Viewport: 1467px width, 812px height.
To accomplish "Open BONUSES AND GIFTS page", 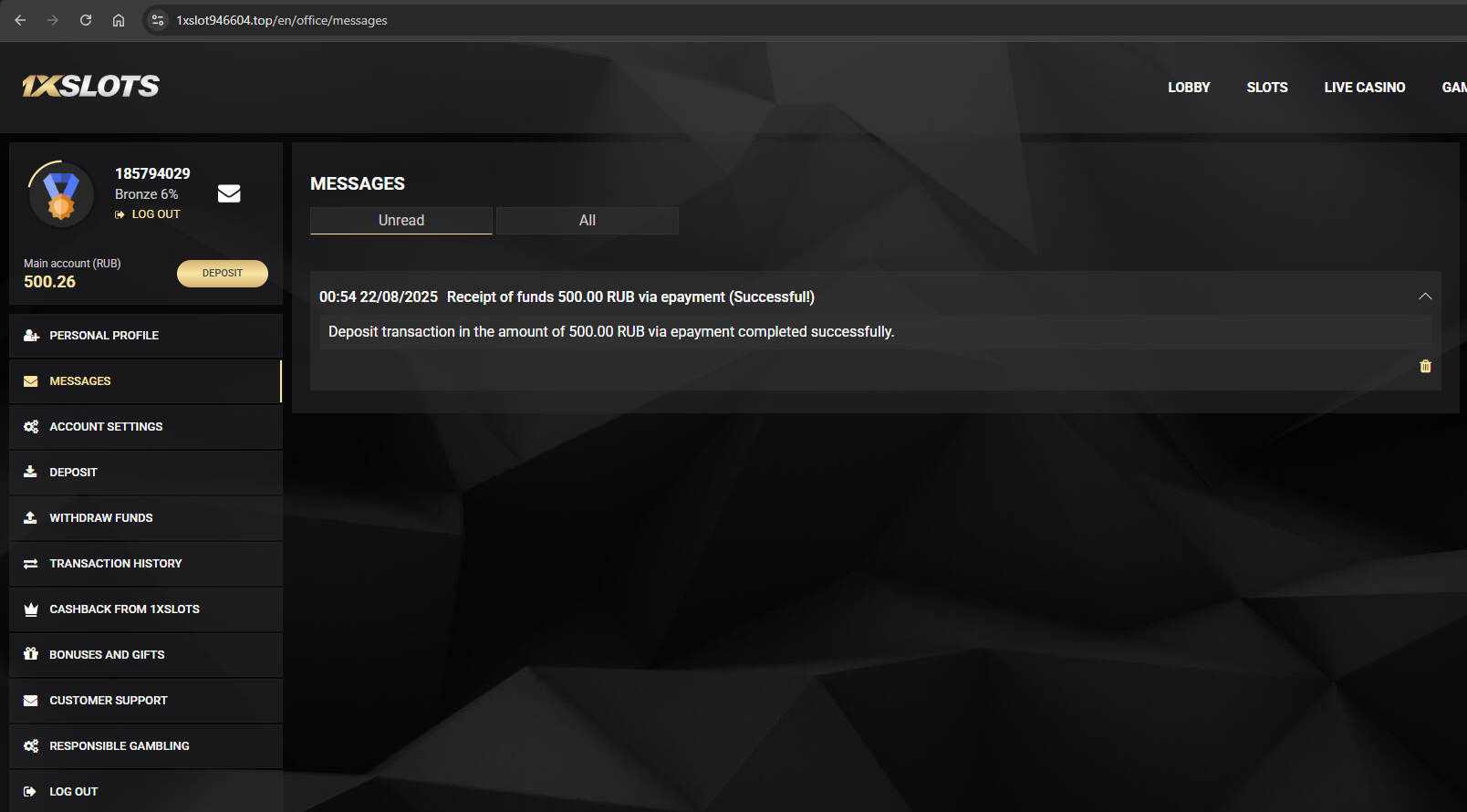I will point(146,655).
